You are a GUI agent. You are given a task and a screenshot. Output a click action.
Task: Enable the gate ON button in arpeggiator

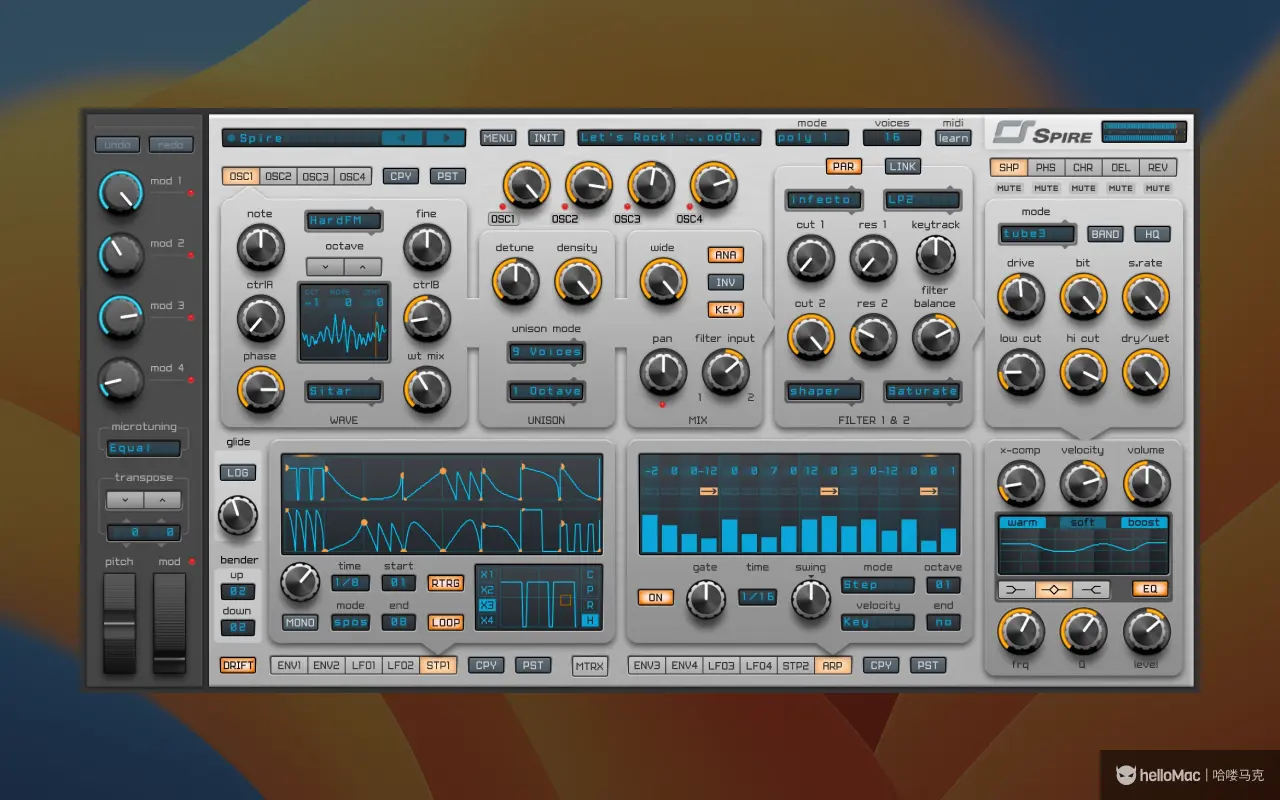[655, 596]
